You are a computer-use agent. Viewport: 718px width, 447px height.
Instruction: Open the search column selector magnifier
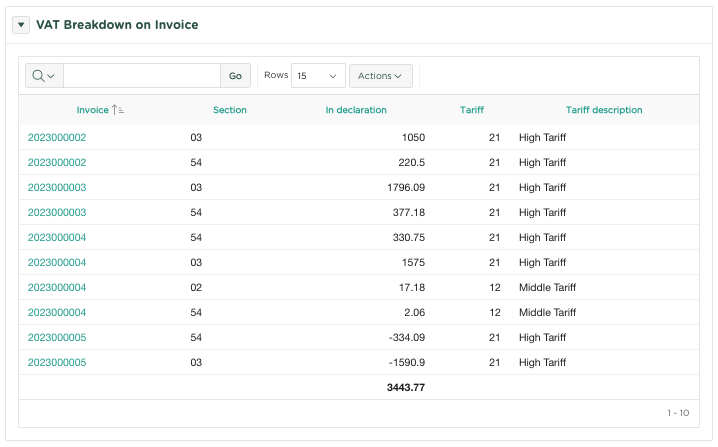(41, 76)
